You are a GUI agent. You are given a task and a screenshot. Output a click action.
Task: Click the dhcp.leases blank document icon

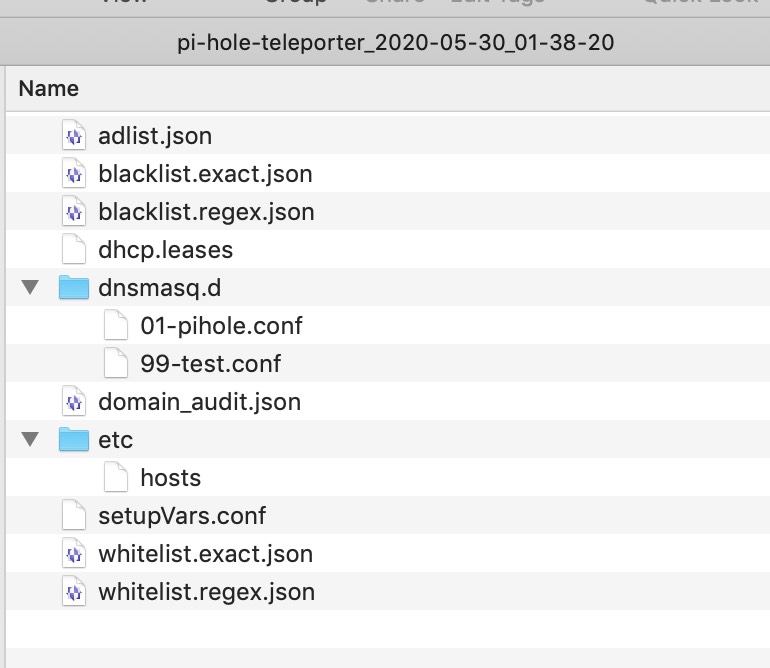[x=74, y=250]
